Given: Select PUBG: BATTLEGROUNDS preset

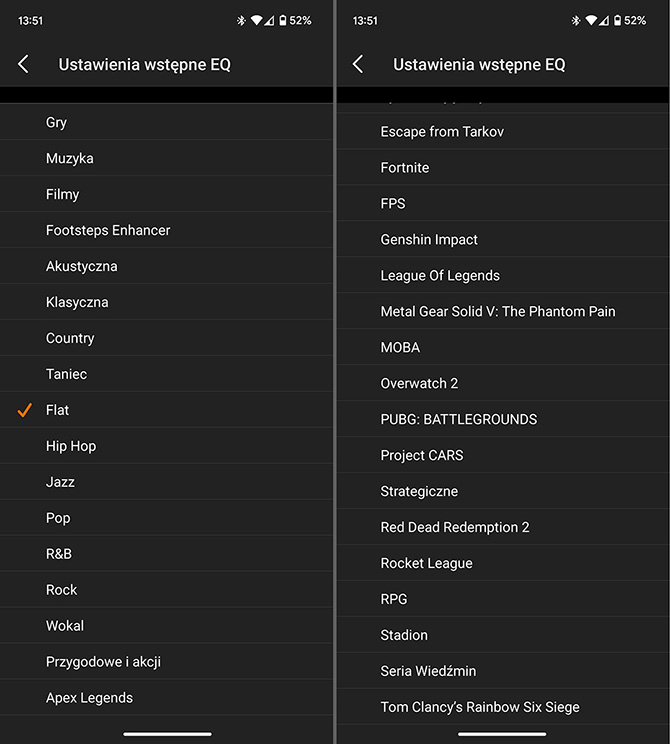Looking at the screenshot, I should pyautogui.click(x=502, y=419).
